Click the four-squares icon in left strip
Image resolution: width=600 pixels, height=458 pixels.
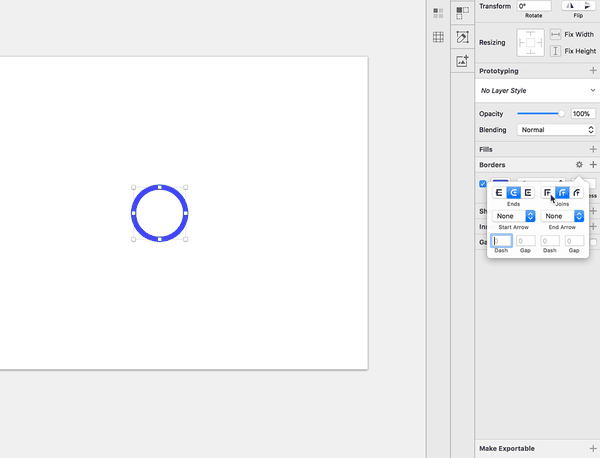point(439,13)
